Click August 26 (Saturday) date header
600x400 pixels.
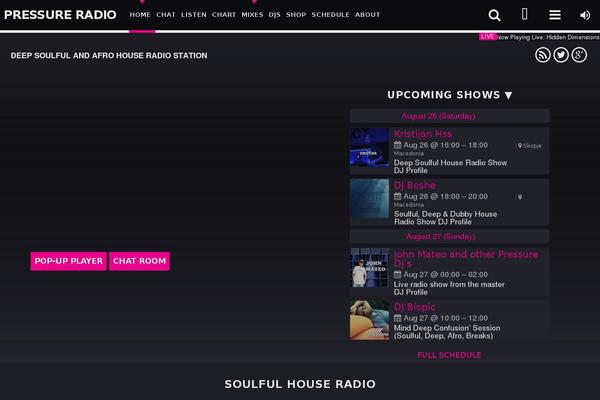(x=438, y=116)
